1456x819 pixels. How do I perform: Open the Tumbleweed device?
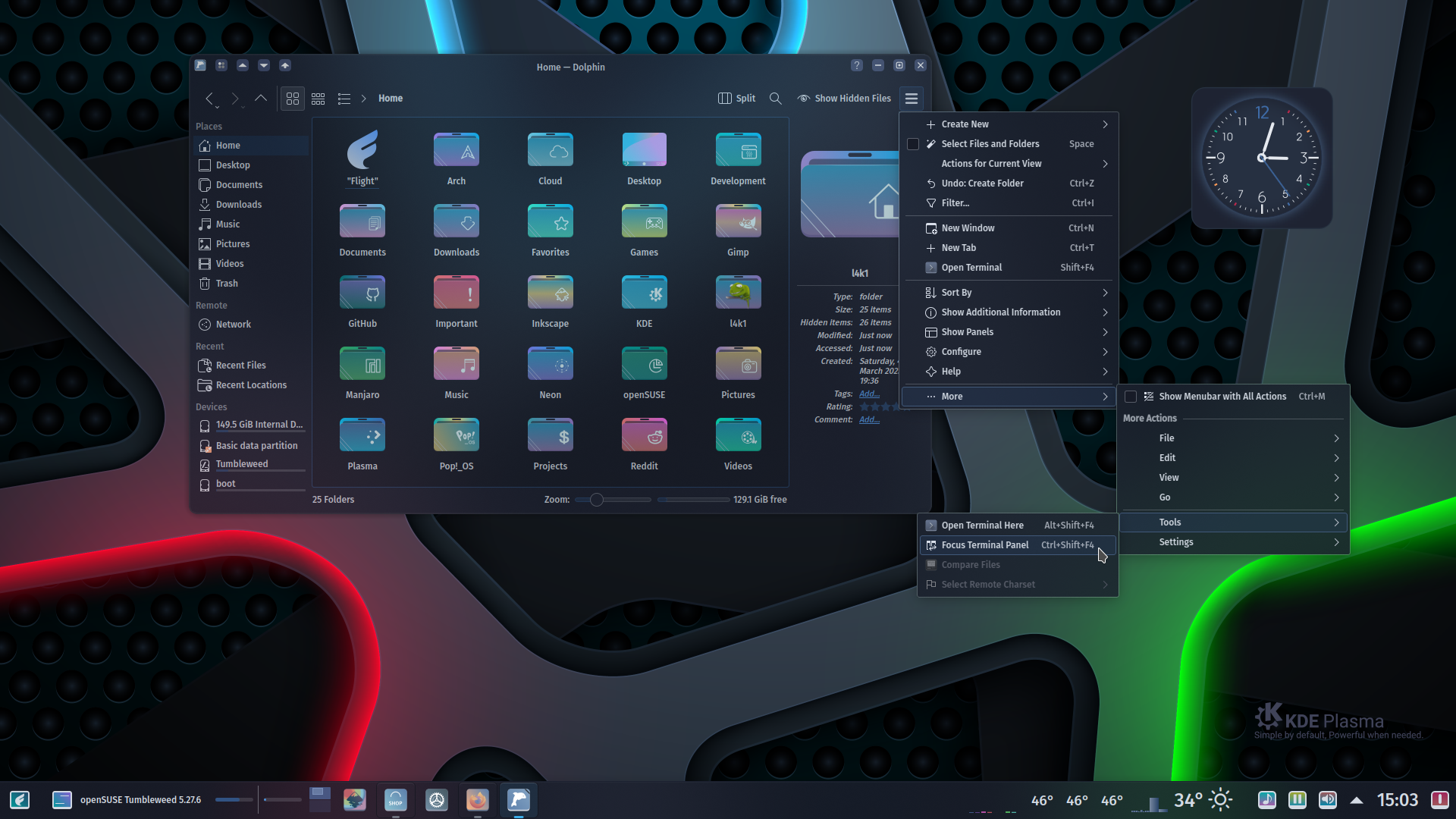pyautogui.click(x=251, y=464)
